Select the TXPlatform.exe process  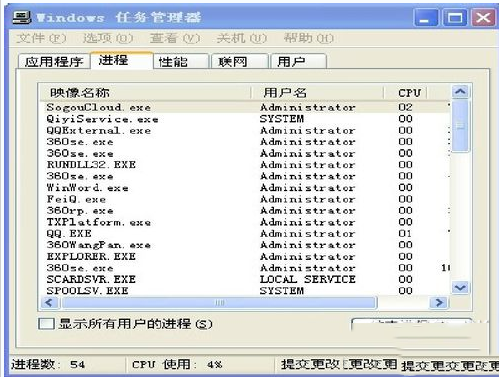(x=245, y=222)
